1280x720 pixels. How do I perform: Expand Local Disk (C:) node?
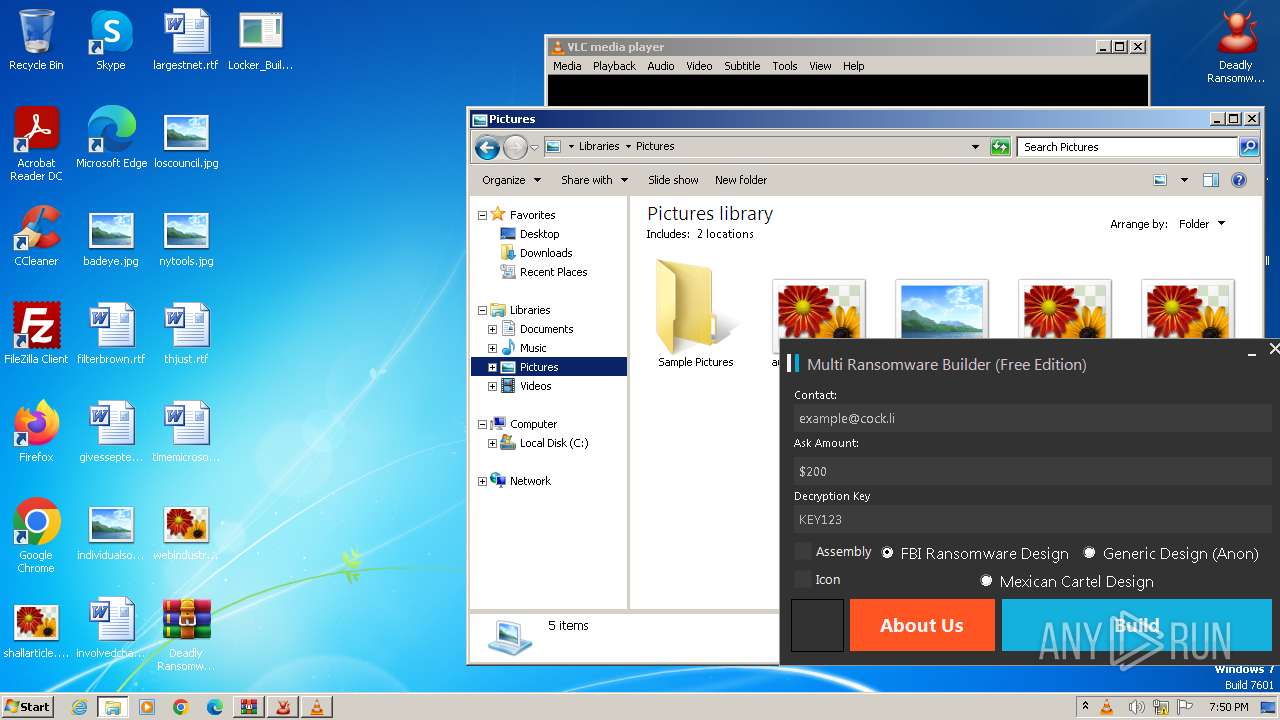point(492,443)
